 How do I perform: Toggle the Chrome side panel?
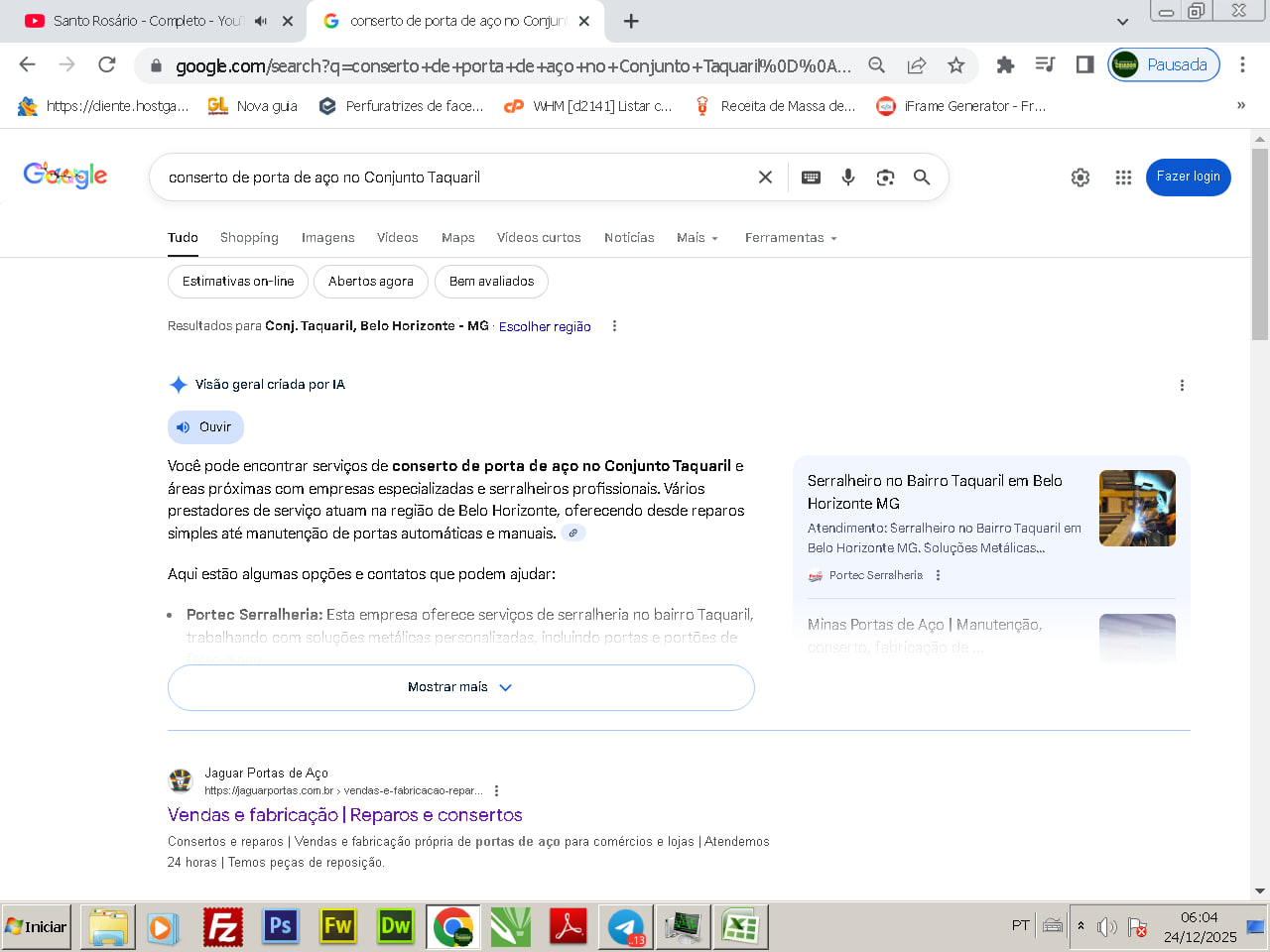(1084, 65)
